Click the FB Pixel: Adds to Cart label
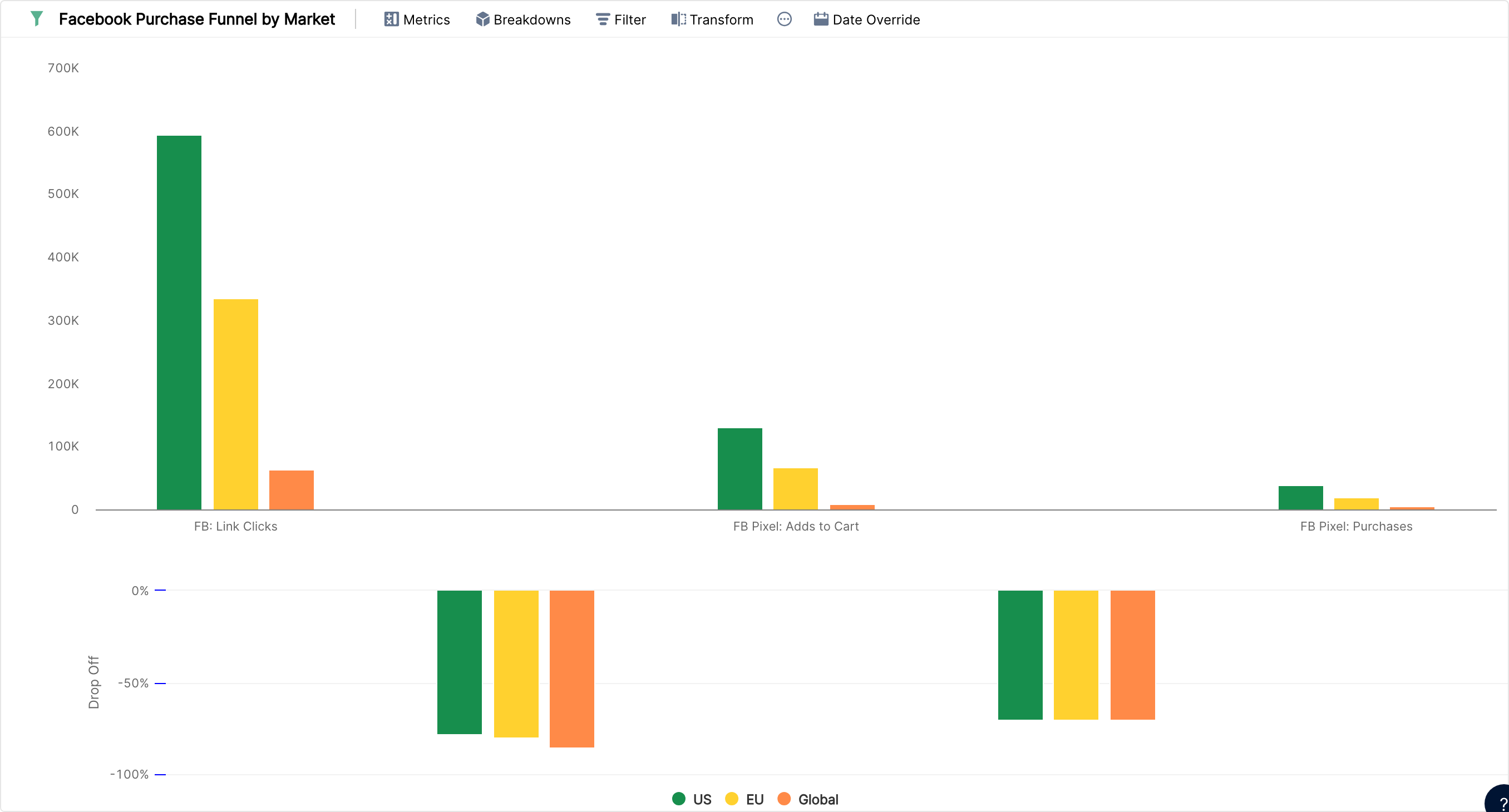 [796, 526]
